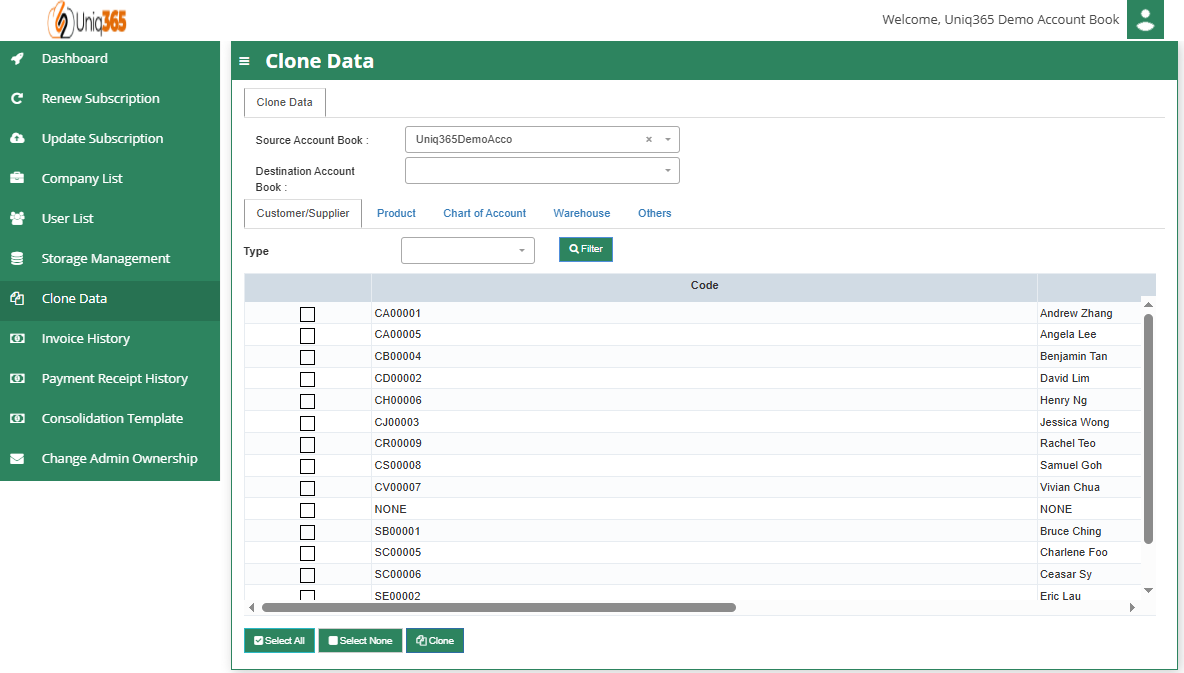
Task: Click the Change Admin Ownership envelope icon
Action: [x=17, y=458]
